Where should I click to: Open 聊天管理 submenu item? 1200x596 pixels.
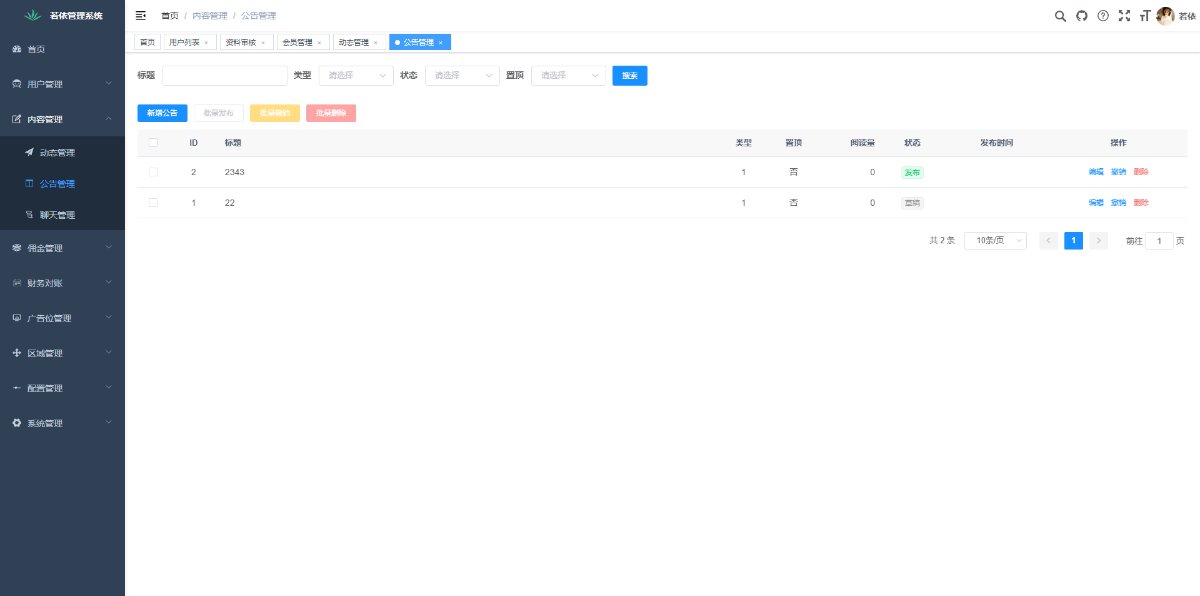click(x=62, y=215)
